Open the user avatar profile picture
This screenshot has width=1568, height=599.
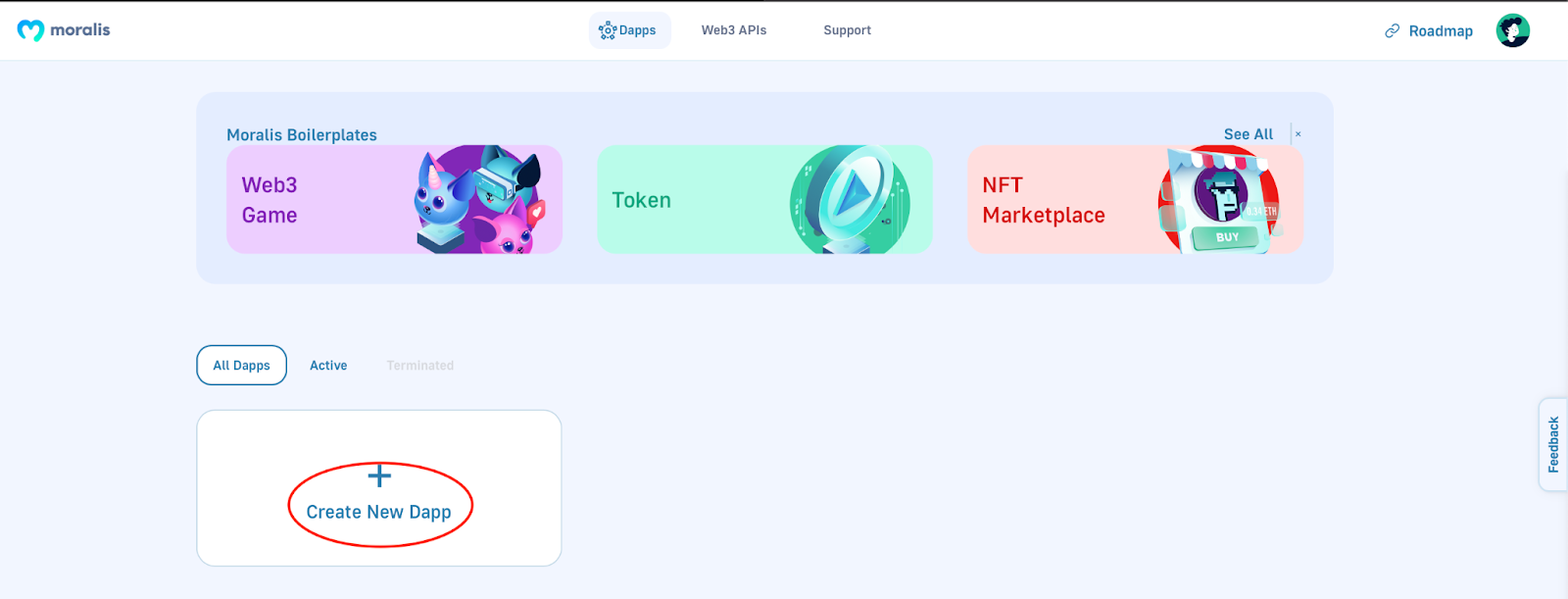[1512, 30]
